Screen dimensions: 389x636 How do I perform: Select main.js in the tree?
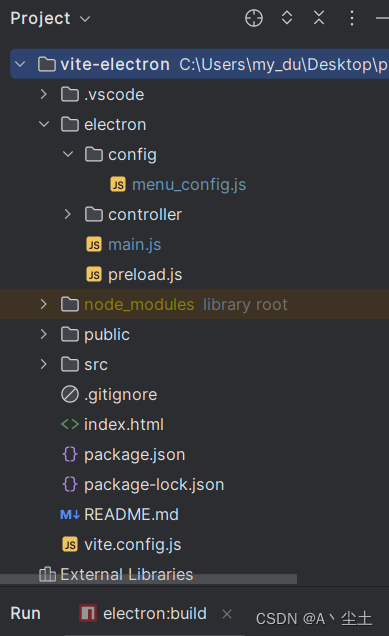tap(134, 245)
